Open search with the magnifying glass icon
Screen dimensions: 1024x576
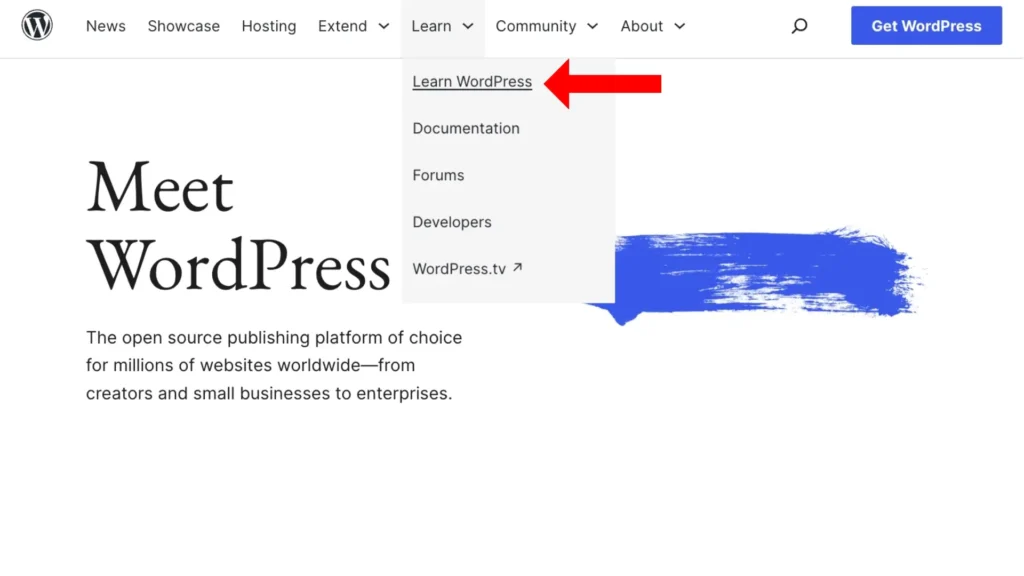point(799,26)
